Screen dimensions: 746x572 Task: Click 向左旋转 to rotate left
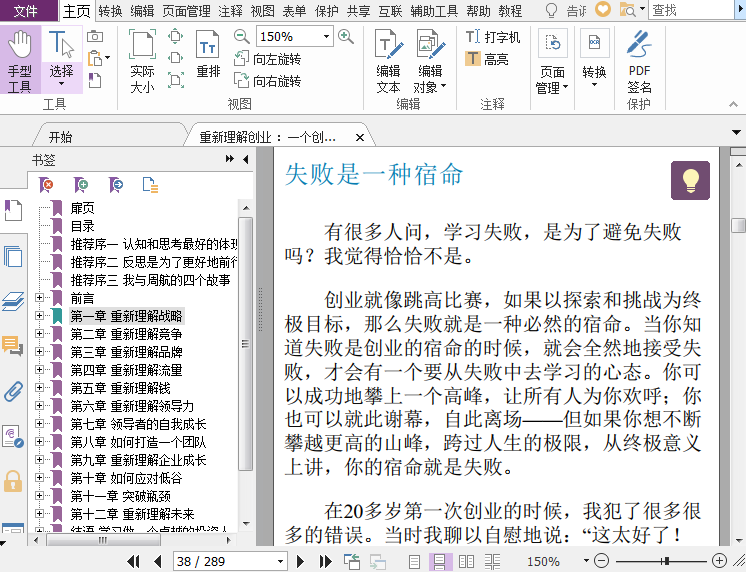tap(267, 59)
